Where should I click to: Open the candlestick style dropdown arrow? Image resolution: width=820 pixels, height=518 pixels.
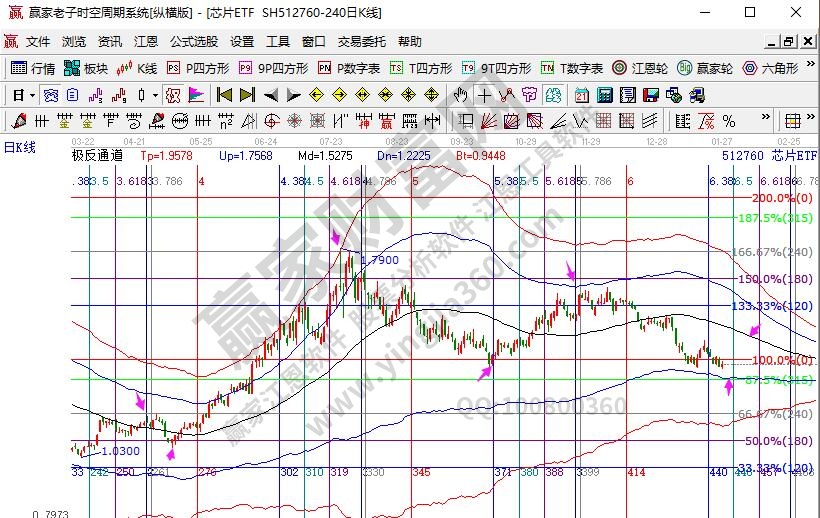click(154, 95)
